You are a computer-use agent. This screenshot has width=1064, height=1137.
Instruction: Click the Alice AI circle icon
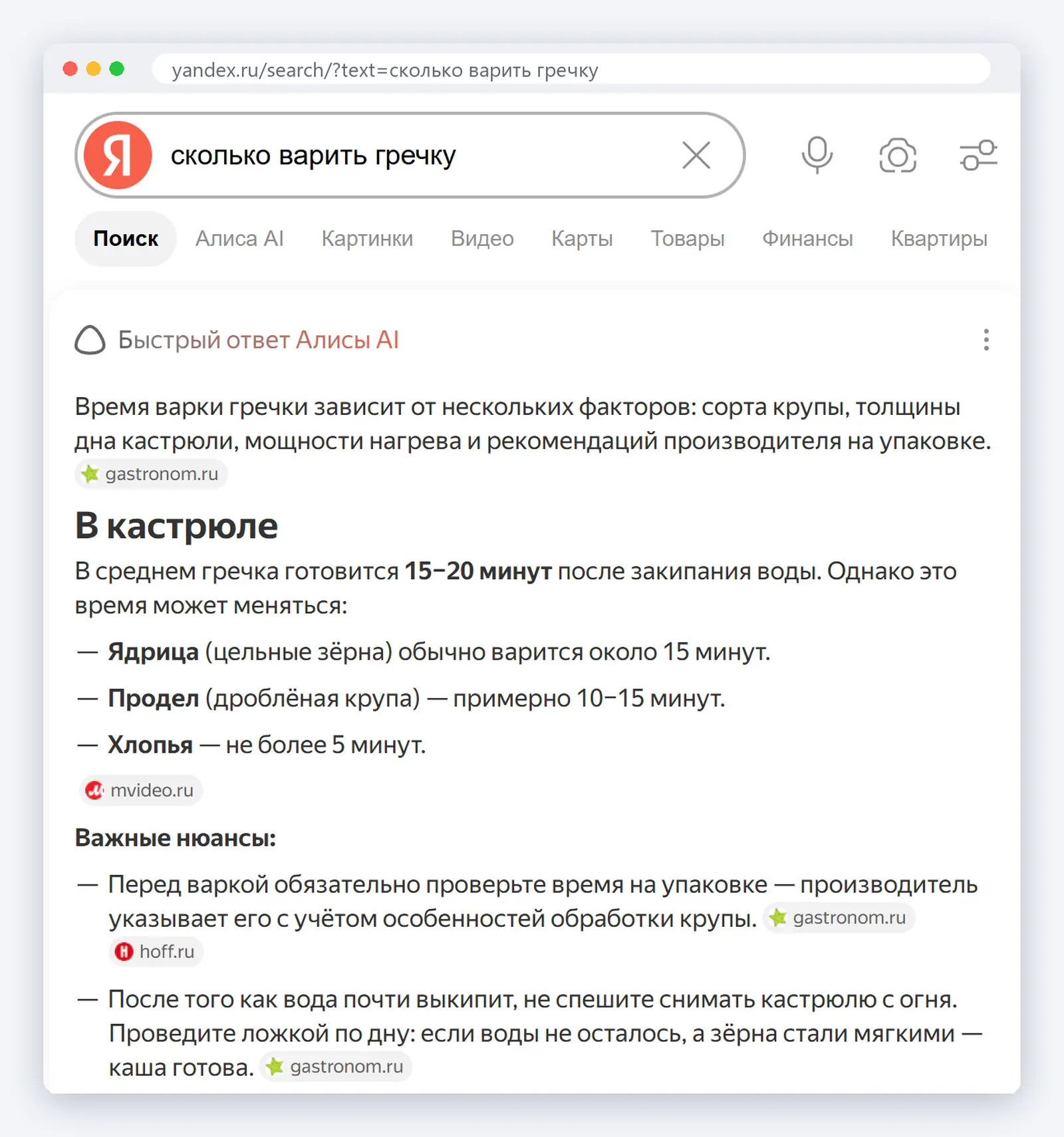click(x=90, y=340)
